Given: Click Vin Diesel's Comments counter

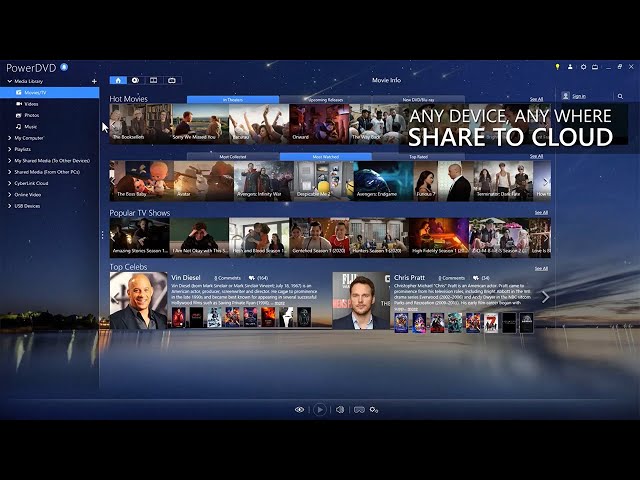Looking at the screenshot, I should click(x=227, y=278).
